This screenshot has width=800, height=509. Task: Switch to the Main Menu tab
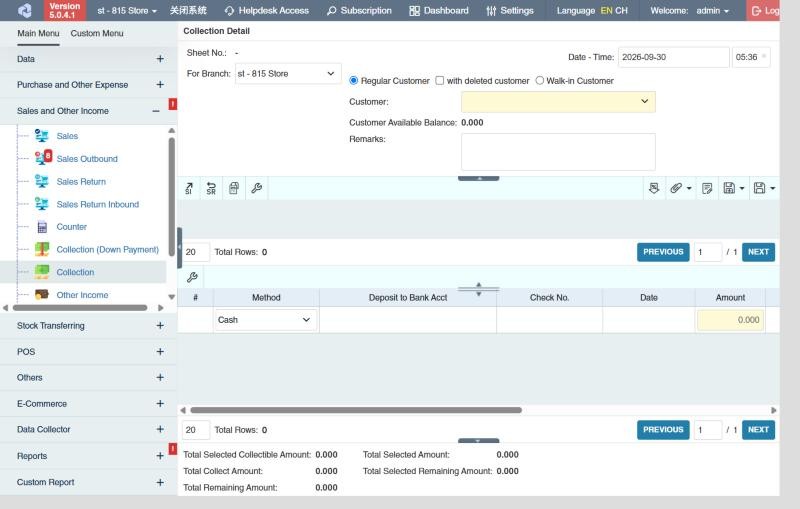pyautogui.click(x=38, y=33)
